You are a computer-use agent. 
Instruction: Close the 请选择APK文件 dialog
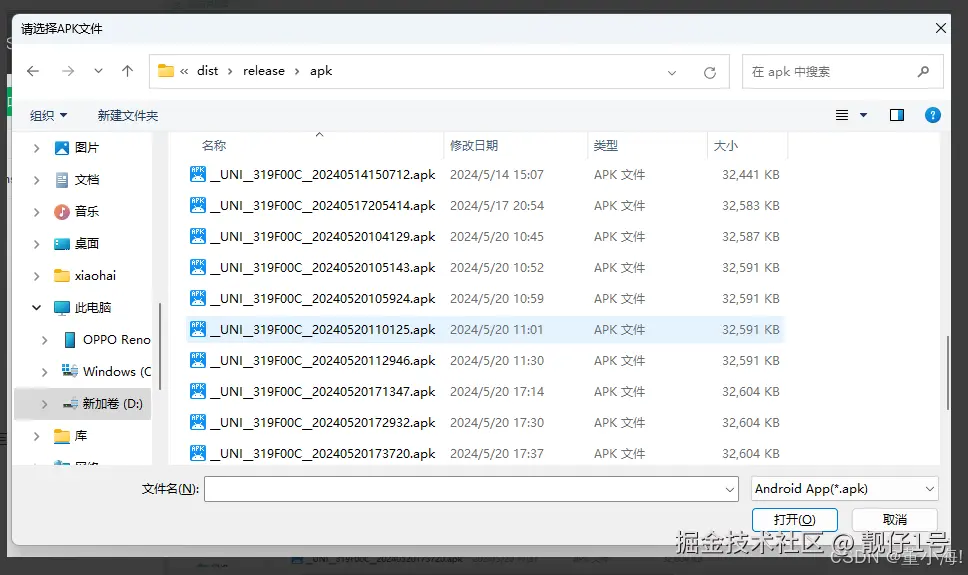pos(940,28)
